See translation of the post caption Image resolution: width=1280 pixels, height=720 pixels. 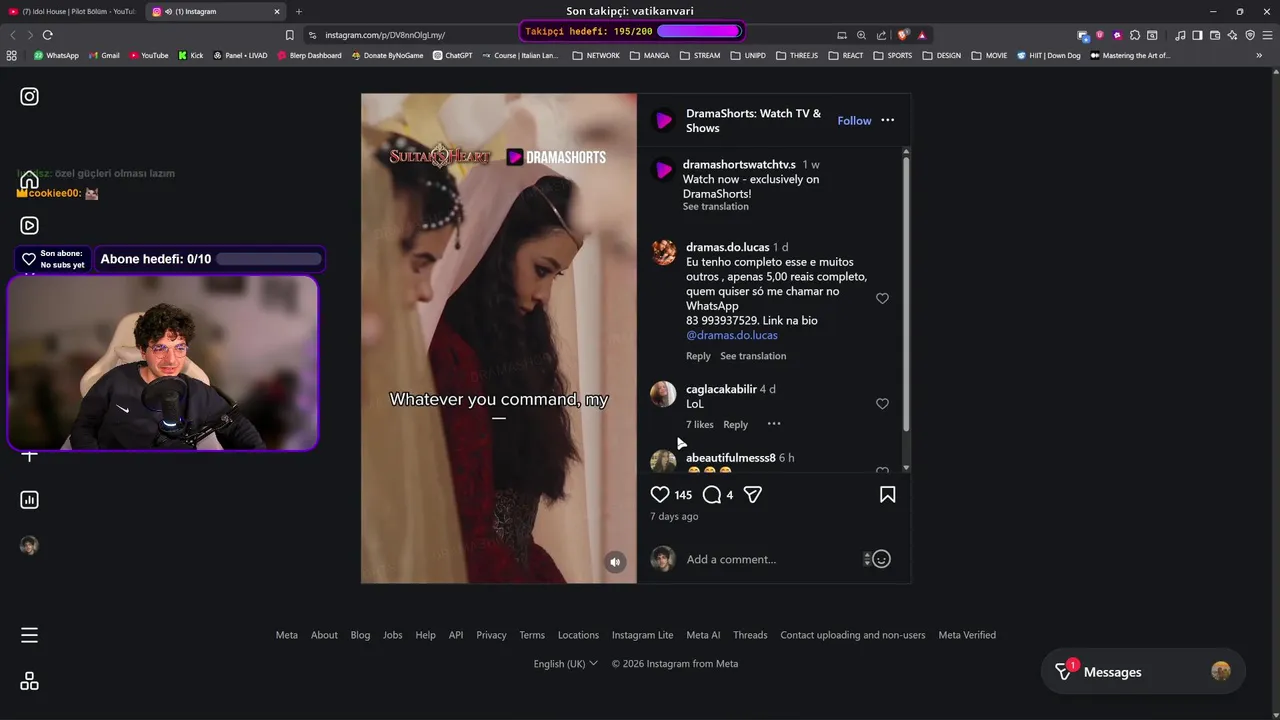point(716,207)
